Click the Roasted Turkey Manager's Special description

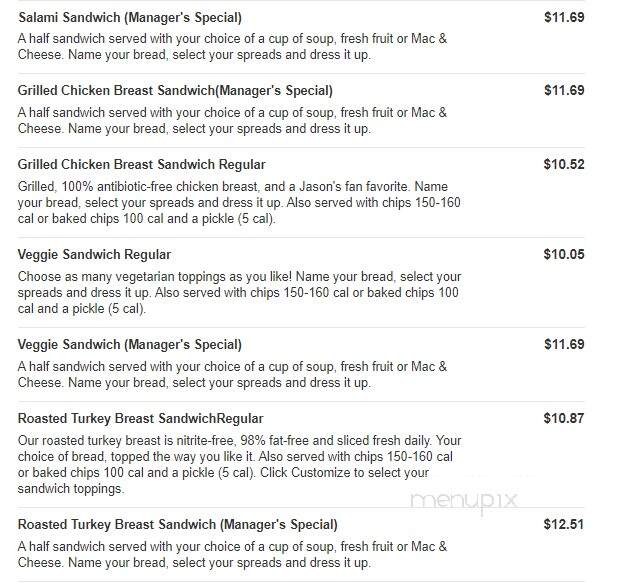[232, 554]
